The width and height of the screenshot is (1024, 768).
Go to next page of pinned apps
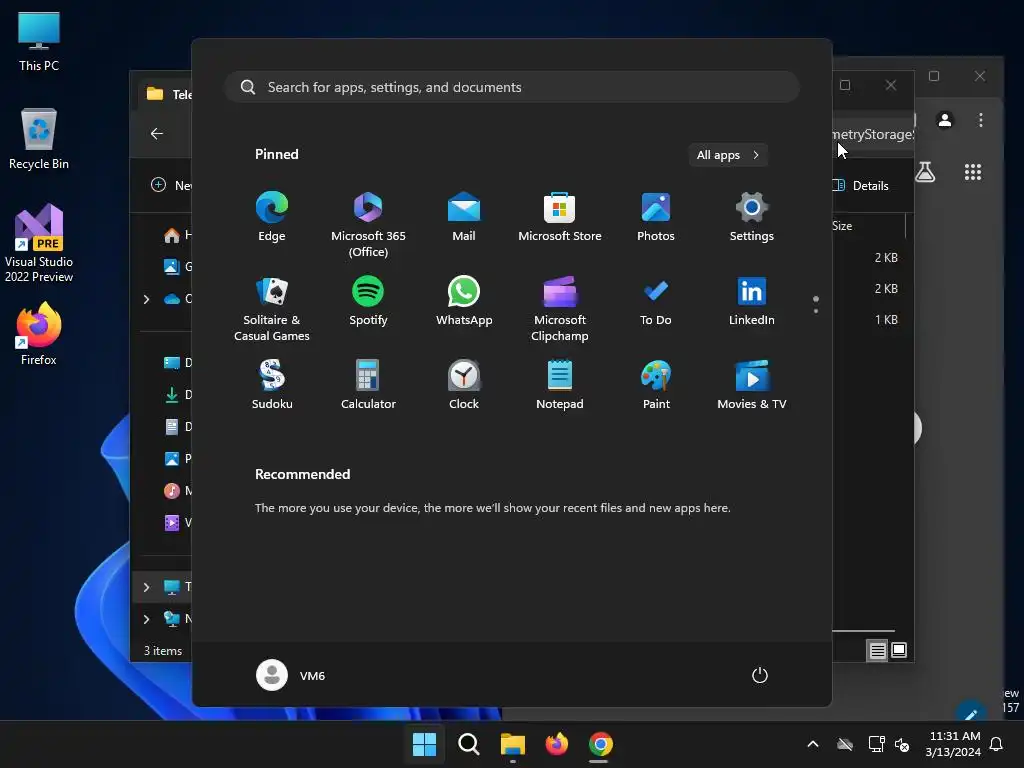click(x=816, y=311)
